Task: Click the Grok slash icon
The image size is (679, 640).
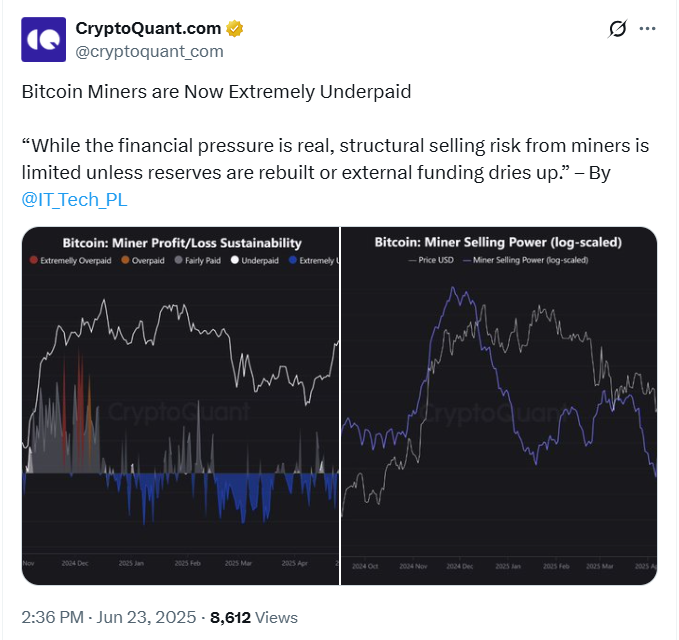Action: [x=617, y=30]
